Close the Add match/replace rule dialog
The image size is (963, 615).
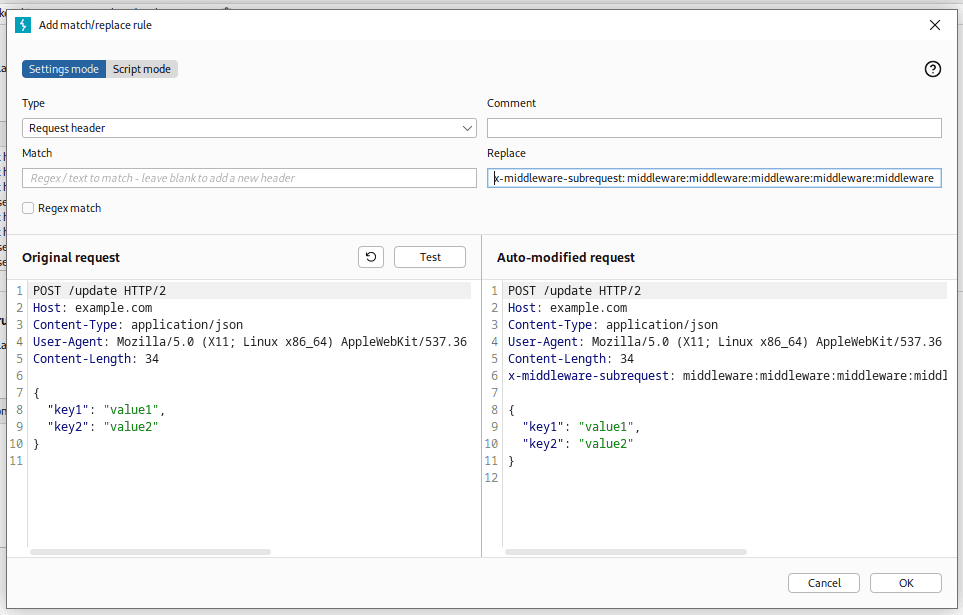pyautogui.click(x=934, y=25)
